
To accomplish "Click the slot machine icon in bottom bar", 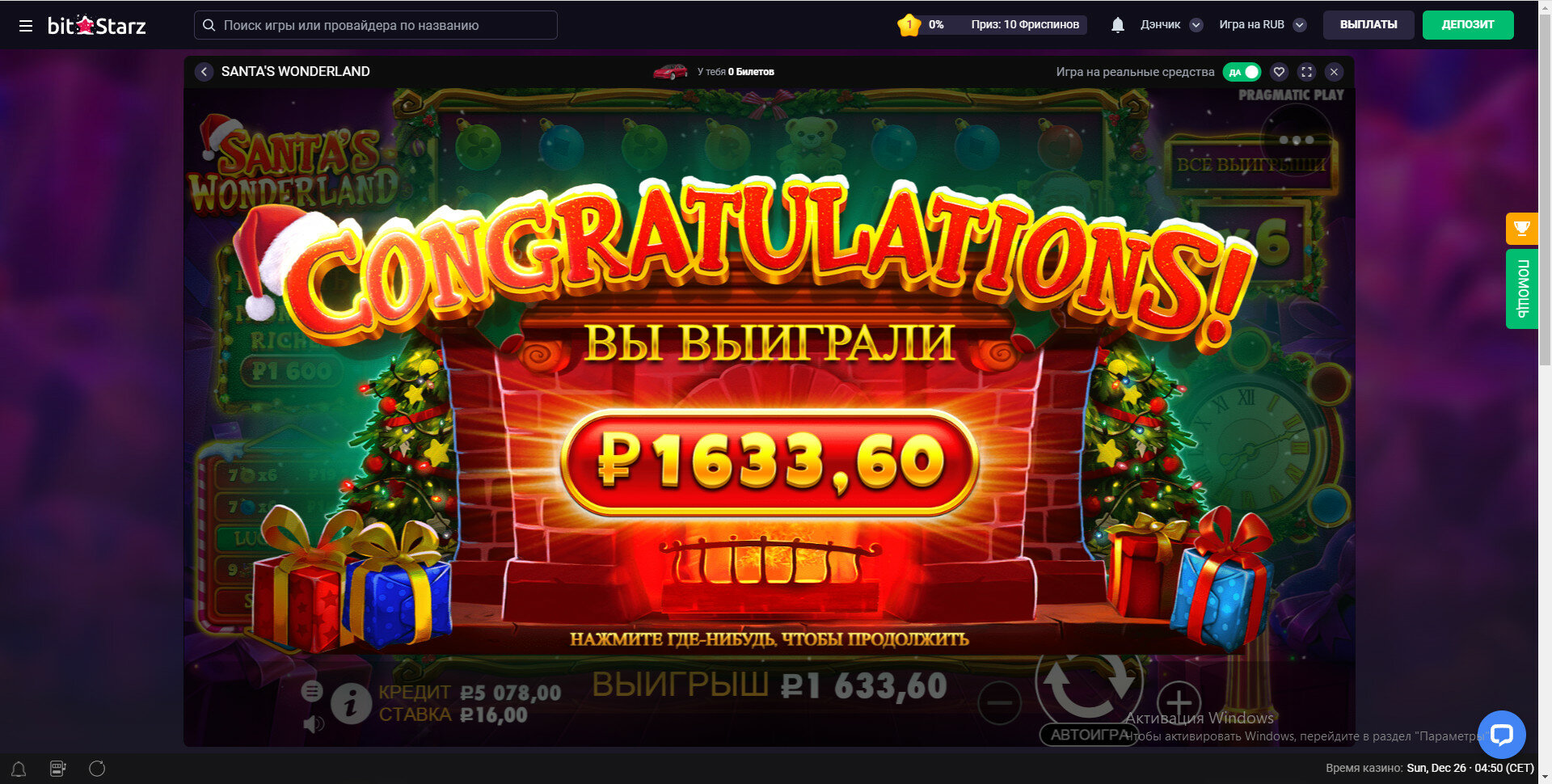I will [58, 769].
